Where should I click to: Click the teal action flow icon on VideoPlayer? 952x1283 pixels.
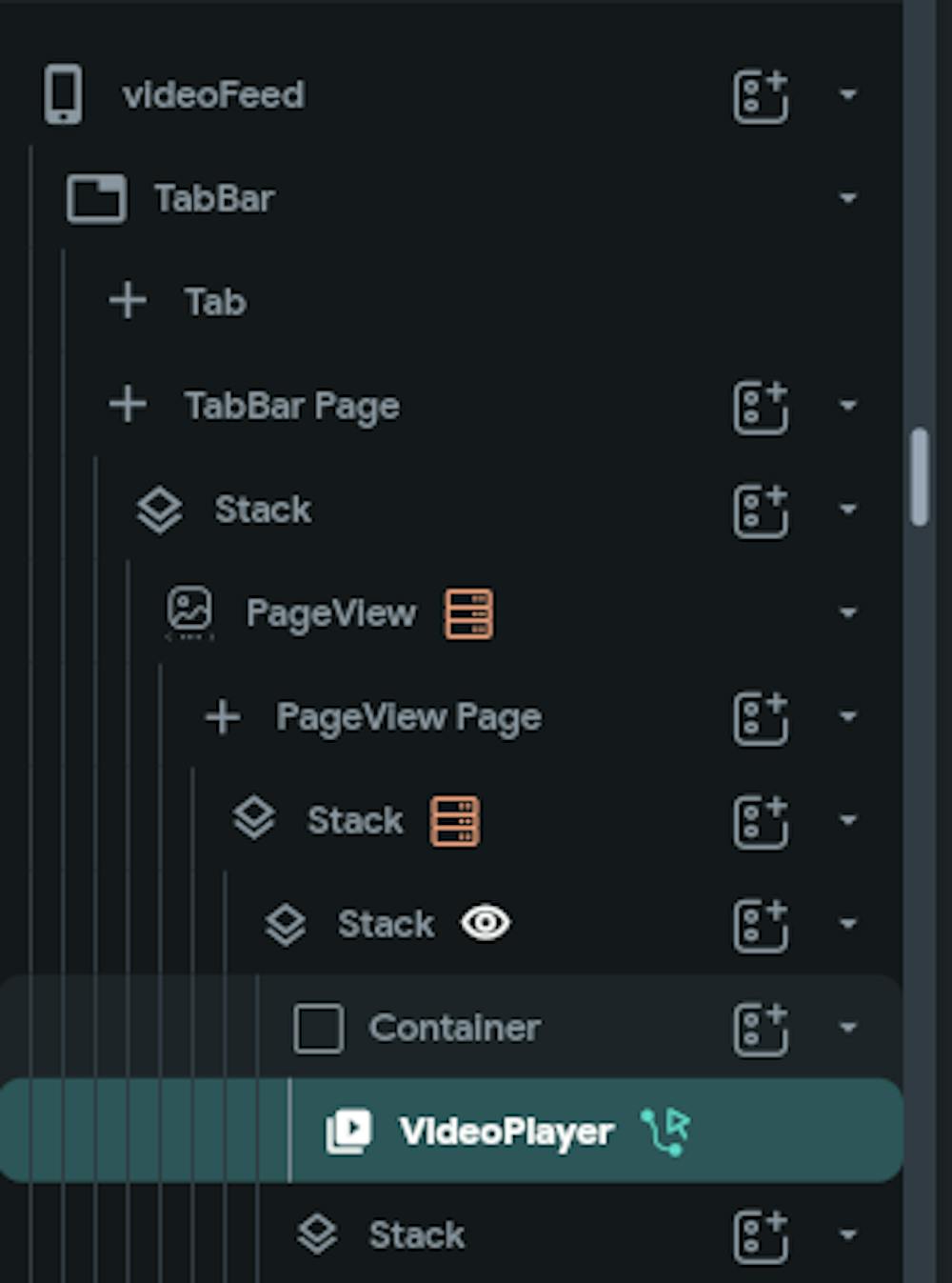click(x=665, y=1132)
